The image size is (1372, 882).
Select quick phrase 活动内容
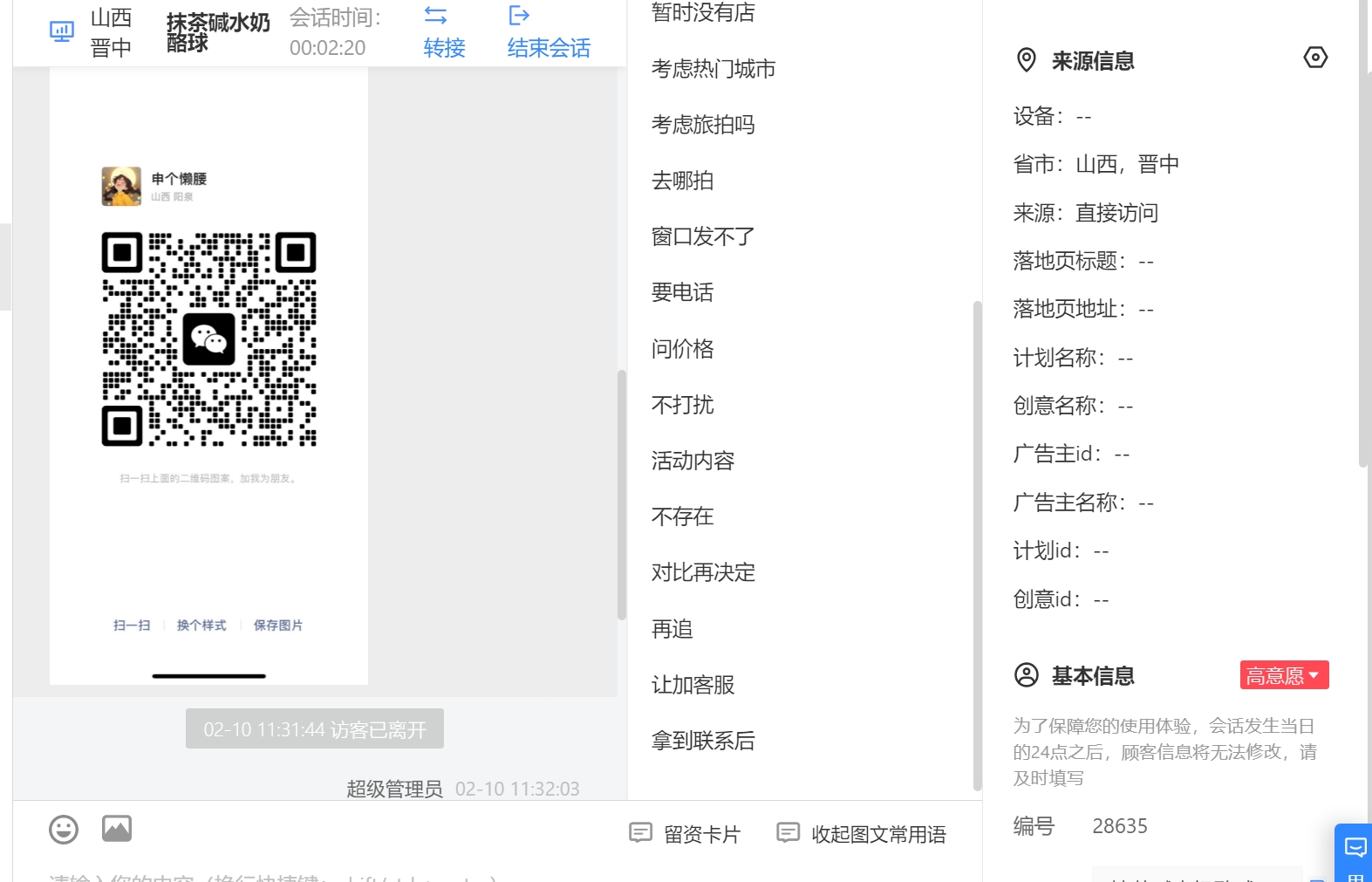693,461
